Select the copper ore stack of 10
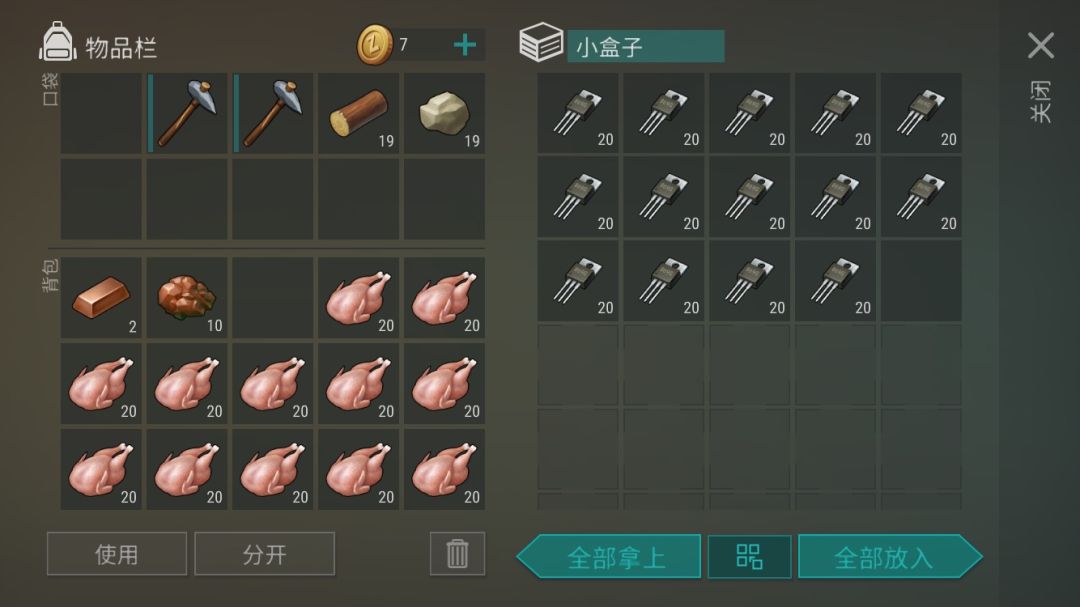Viewport: 1080px width, 607px height. [x=187, y=298]
